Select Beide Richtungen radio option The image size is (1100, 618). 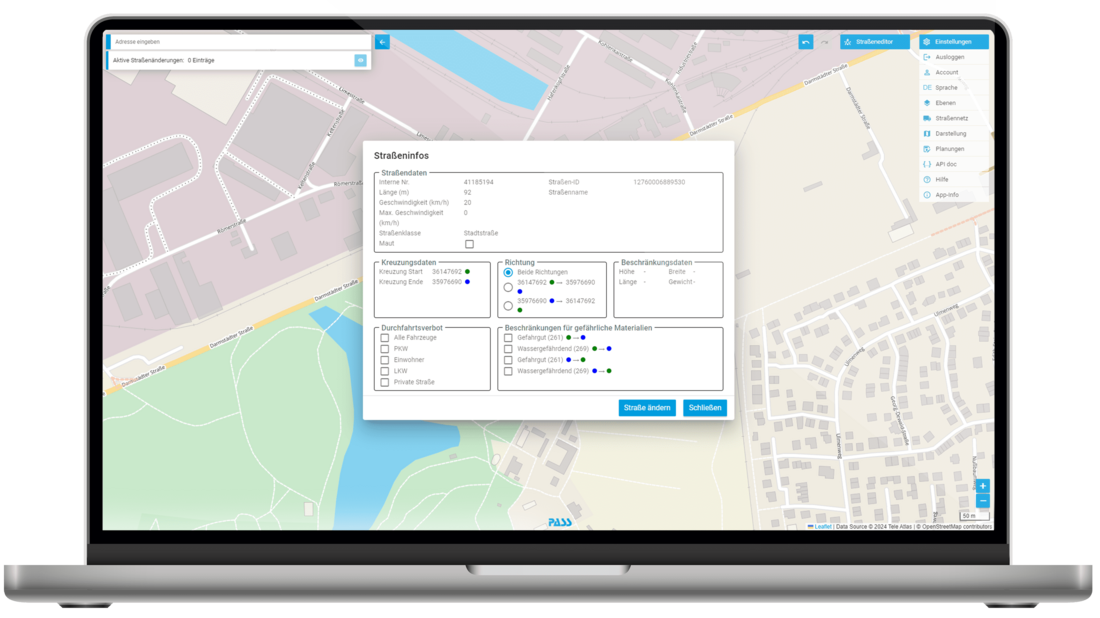507,272
